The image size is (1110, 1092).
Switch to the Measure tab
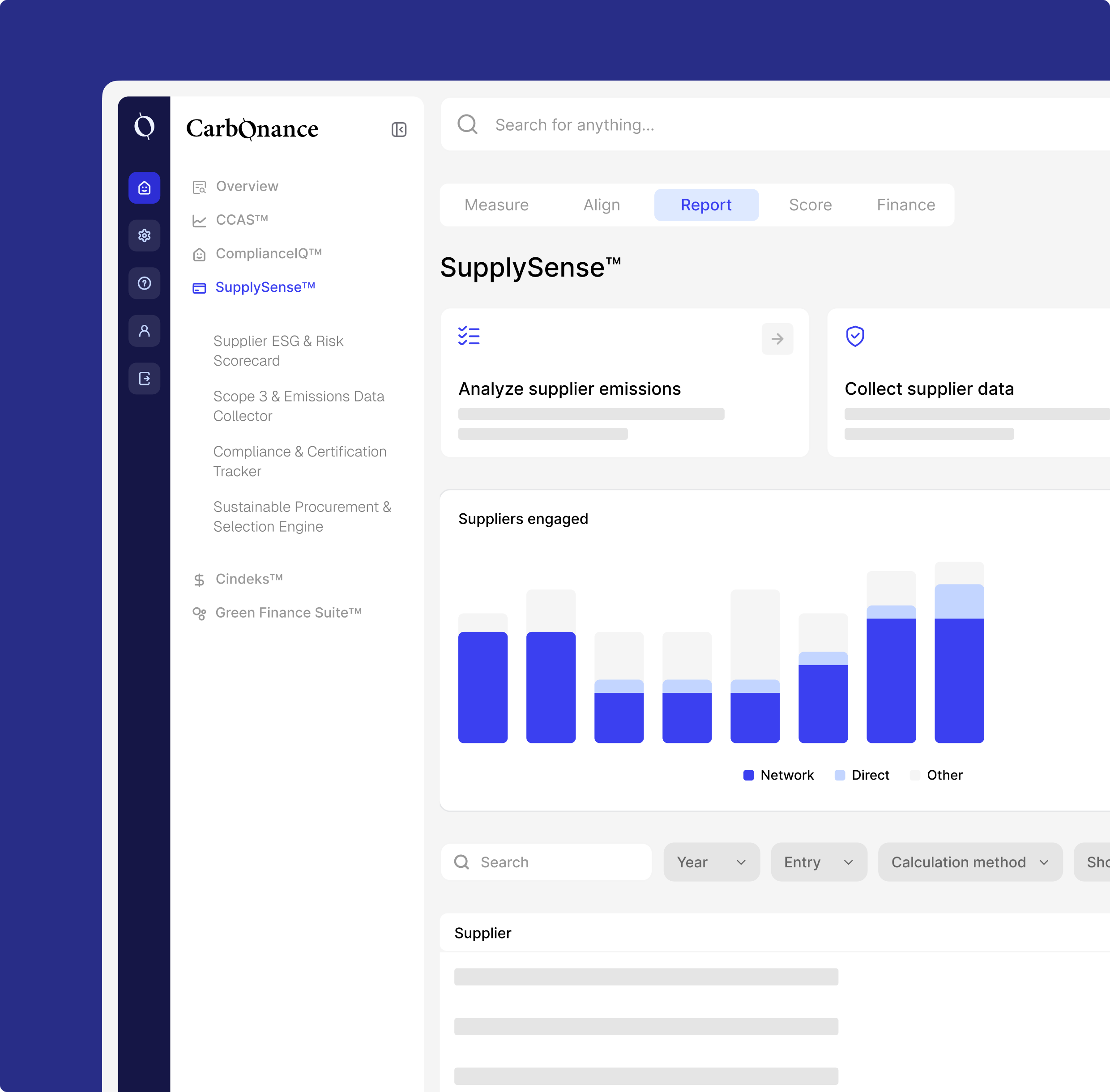click(x=496, y=205)
